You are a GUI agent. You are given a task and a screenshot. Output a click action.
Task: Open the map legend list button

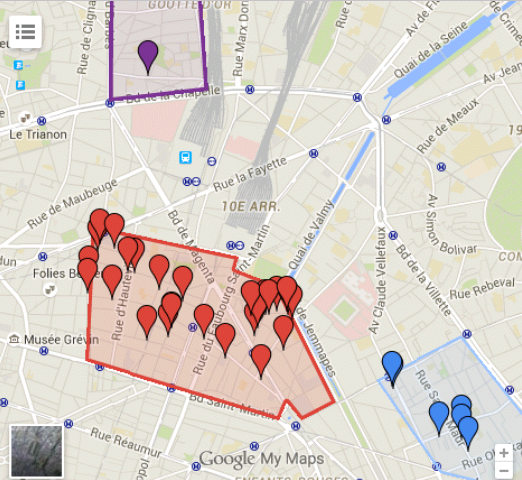25,32
